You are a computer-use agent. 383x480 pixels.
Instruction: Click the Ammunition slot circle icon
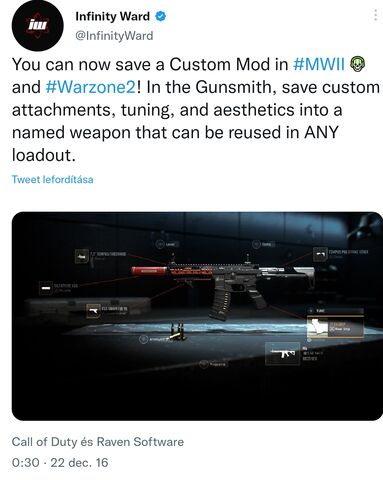pos(144,339)
